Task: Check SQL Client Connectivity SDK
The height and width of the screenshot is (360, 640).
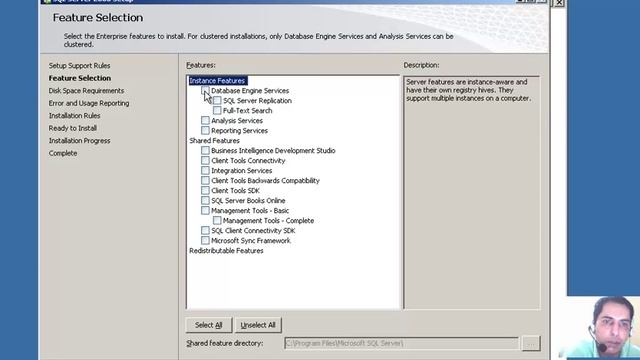Action: (205, 231)
